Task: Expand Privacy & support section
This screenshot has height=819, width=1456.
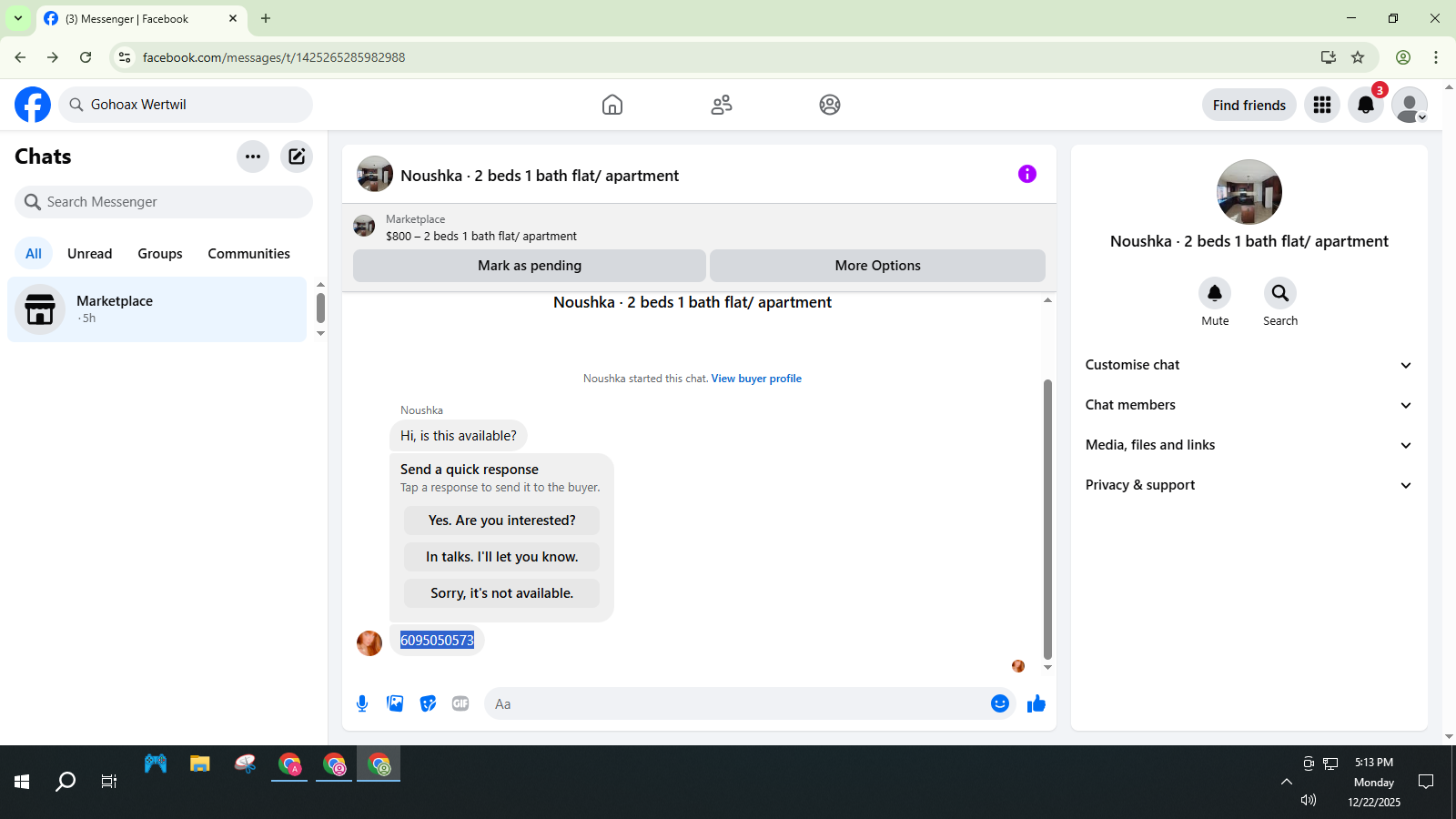Action: tap(1249, 485)
